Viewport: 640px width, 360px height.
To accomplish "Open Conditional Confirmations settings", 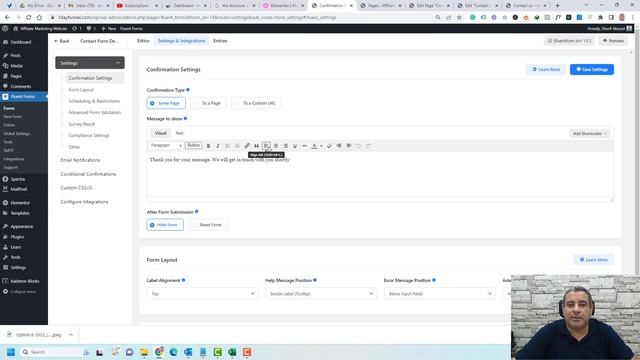I will pyautogui.click(x=88, y=174).
